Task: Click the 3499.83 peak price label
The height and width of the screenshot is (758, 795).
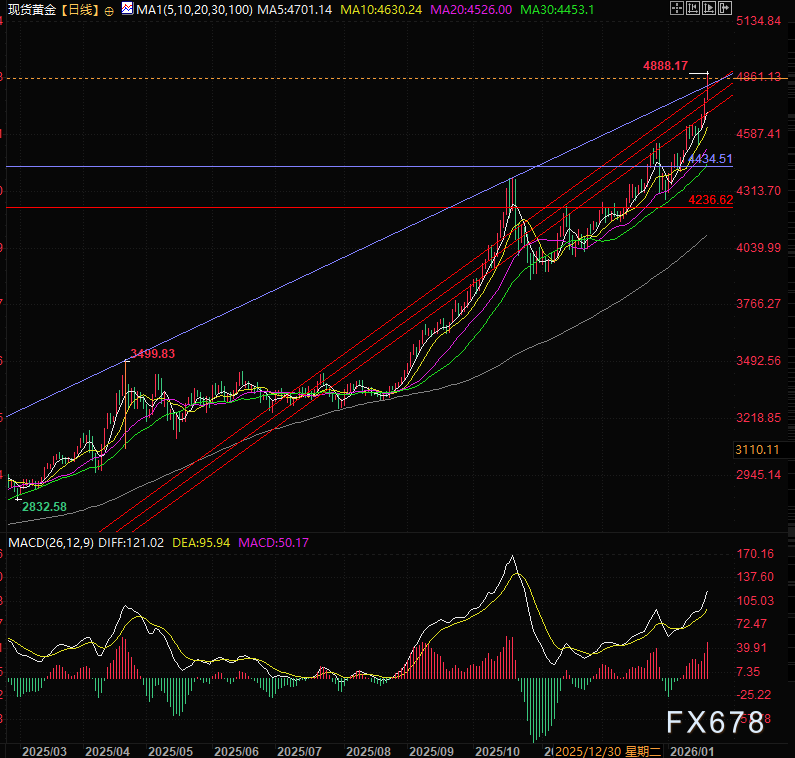Action: (x=153, y=353)
